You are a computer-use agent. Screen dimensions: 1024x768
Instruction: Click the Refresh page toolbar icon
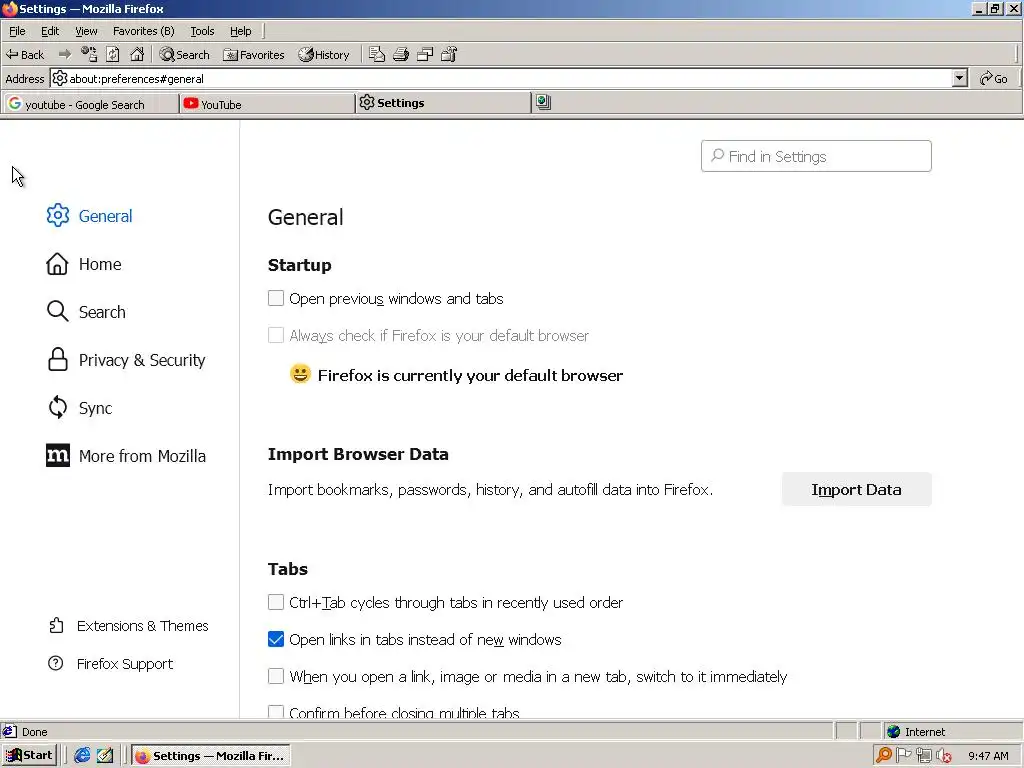click(113, 54)
